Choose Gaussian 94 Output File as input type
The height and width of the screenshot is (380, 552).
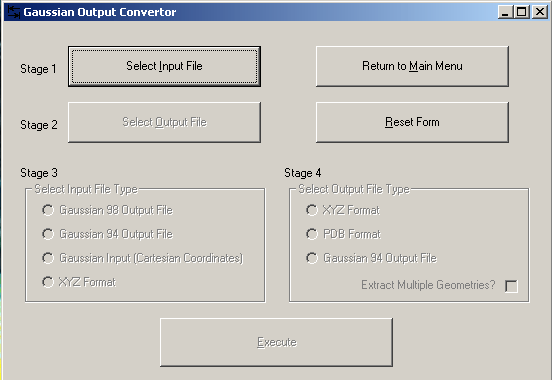(x=107, y=234)
